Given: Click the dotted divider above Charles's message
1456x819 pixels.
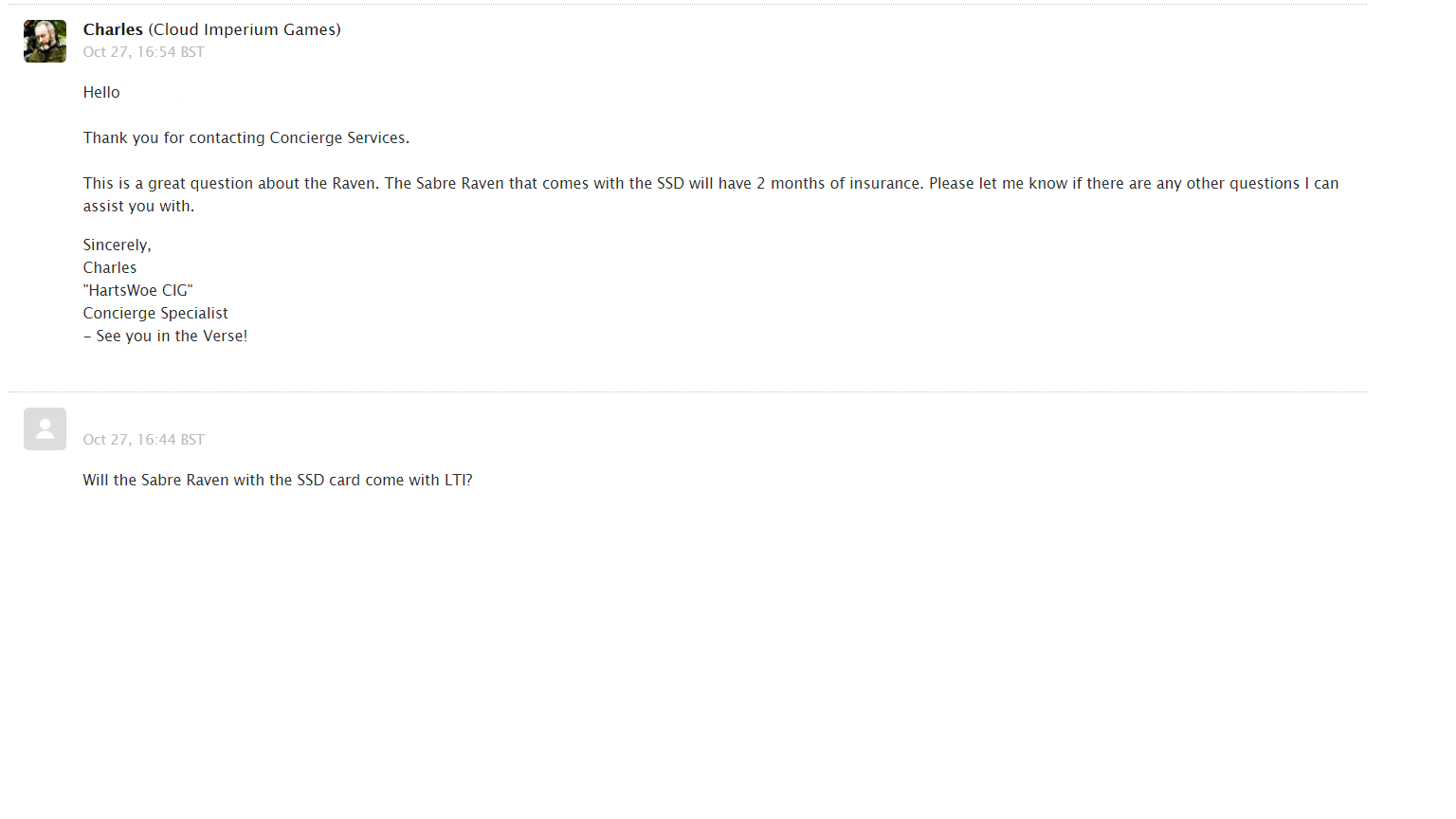Looking at the screenshot, I should tap(687, 4).
